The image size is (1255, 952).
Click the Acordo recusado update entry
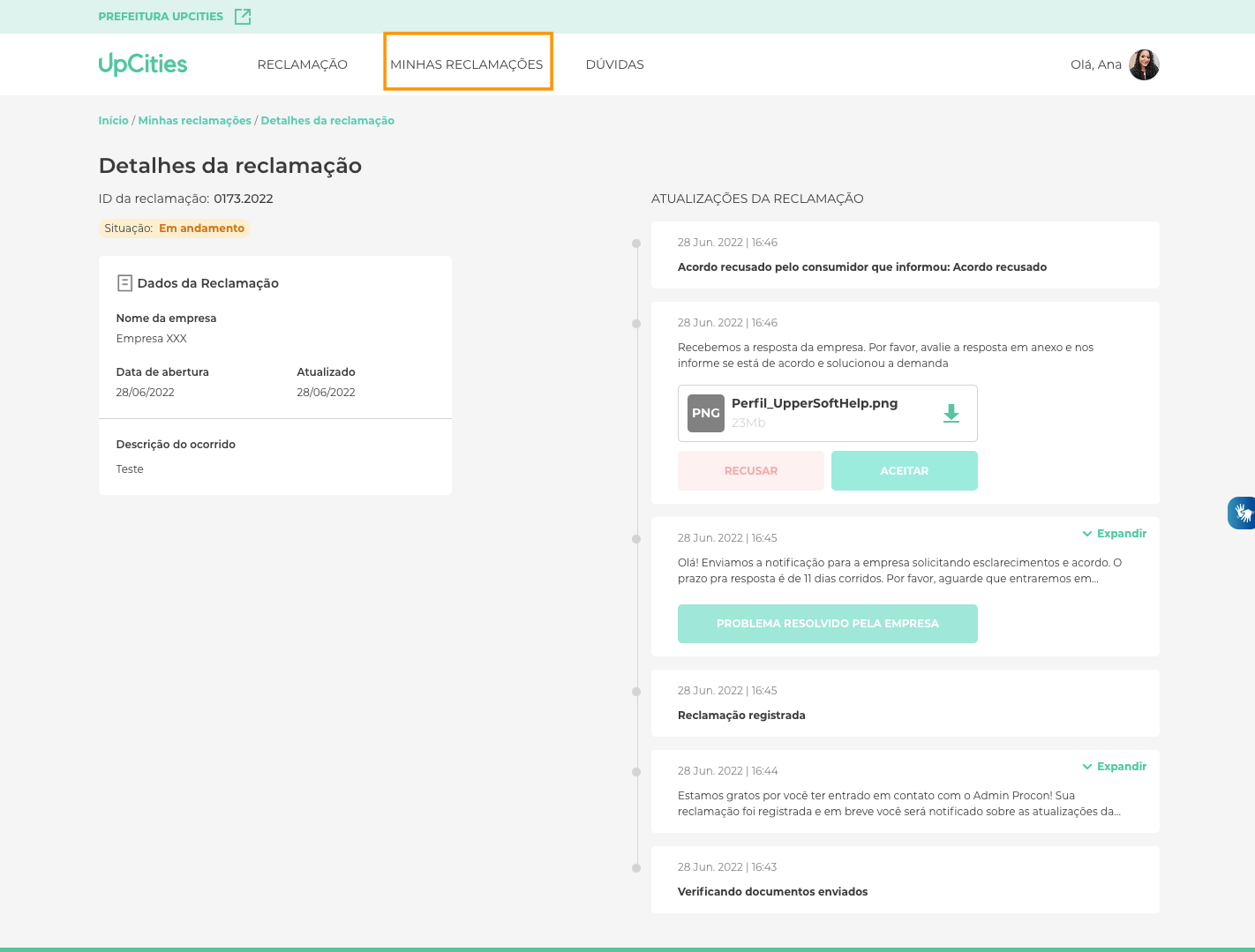906,255
